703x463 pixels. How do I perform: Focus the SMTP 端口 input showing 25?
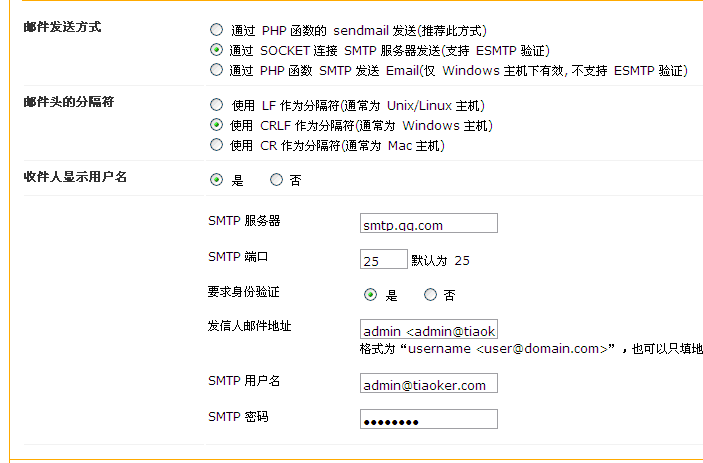(383, 259)
